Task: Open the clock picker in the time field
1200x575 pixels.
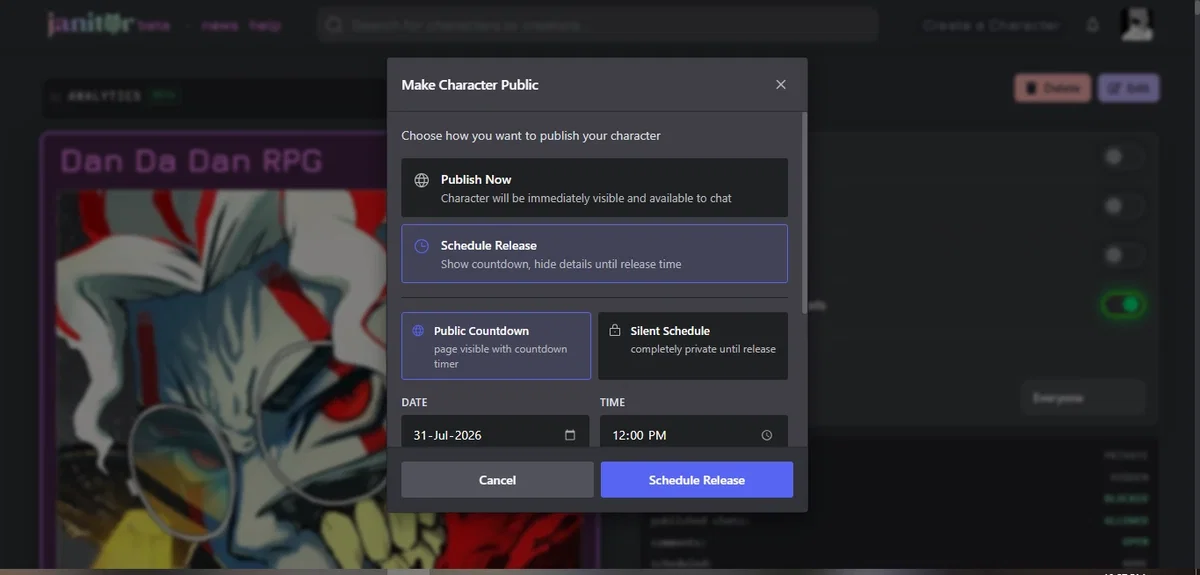Action: coord(767,435)
